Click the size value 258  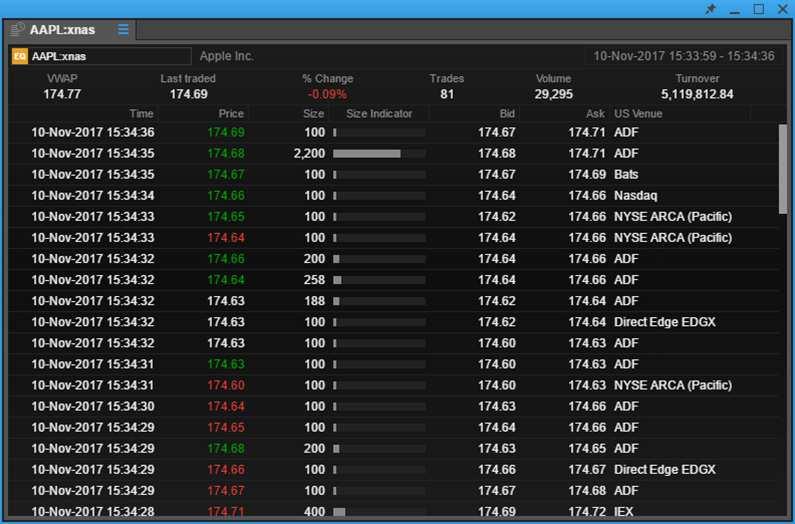(314, 280)
